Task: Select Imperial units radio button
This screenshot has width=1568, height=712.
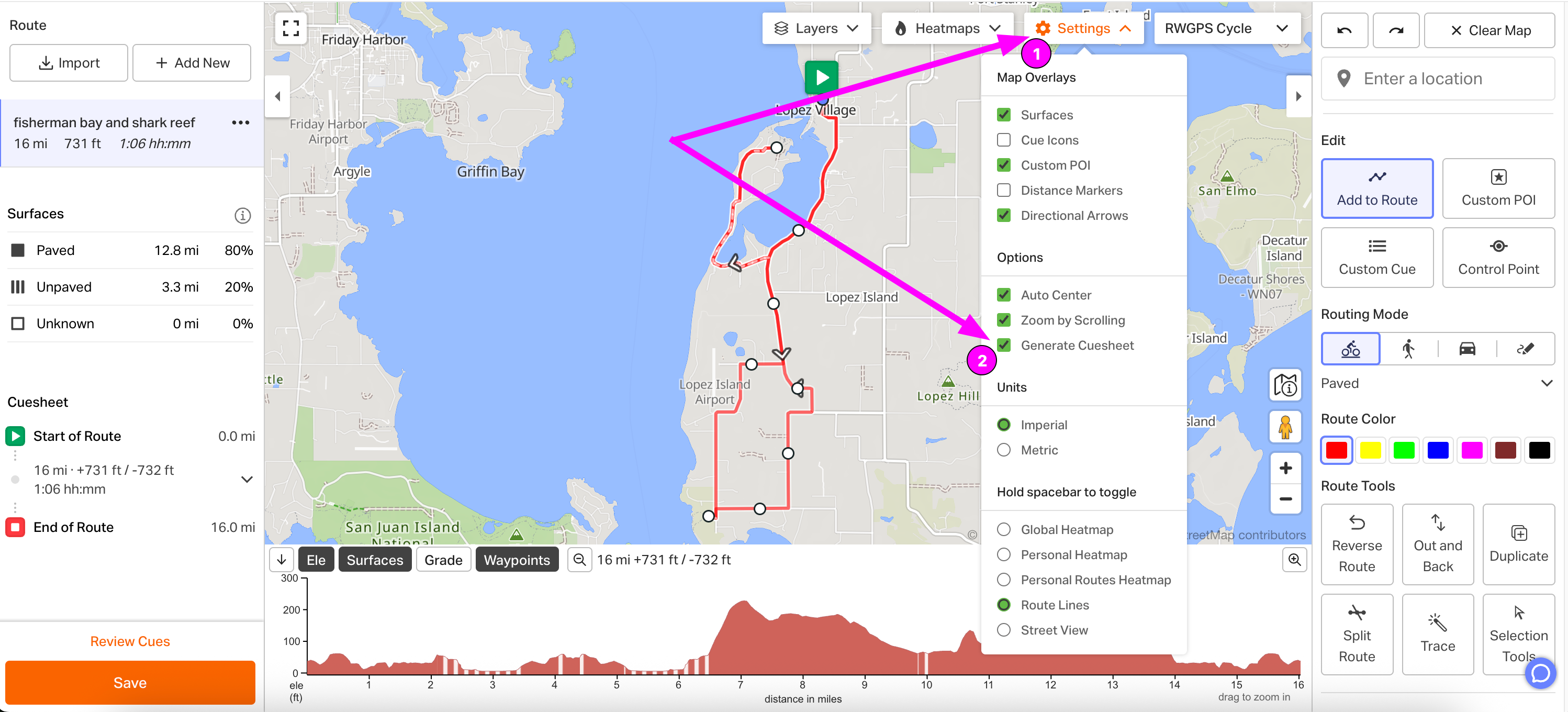Action: pos(1004,425)
